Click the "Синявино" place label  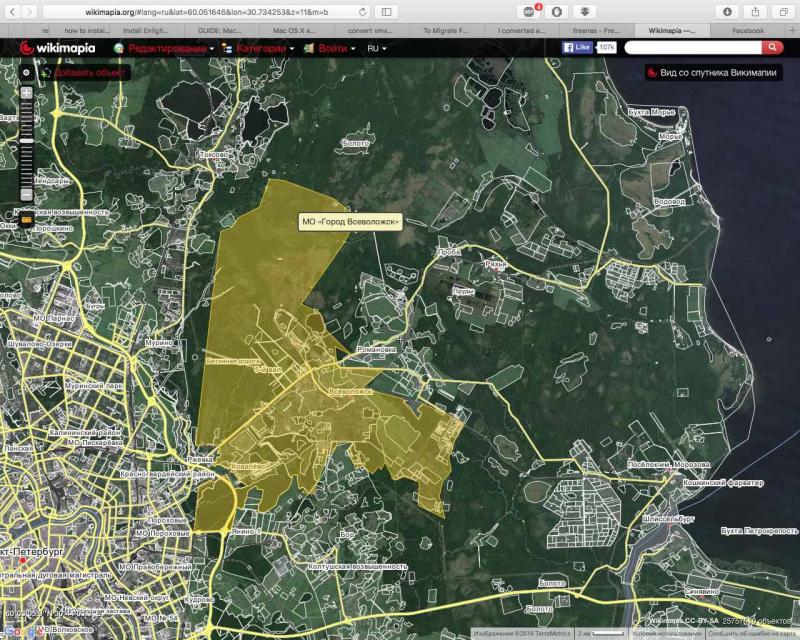point(702,592)
